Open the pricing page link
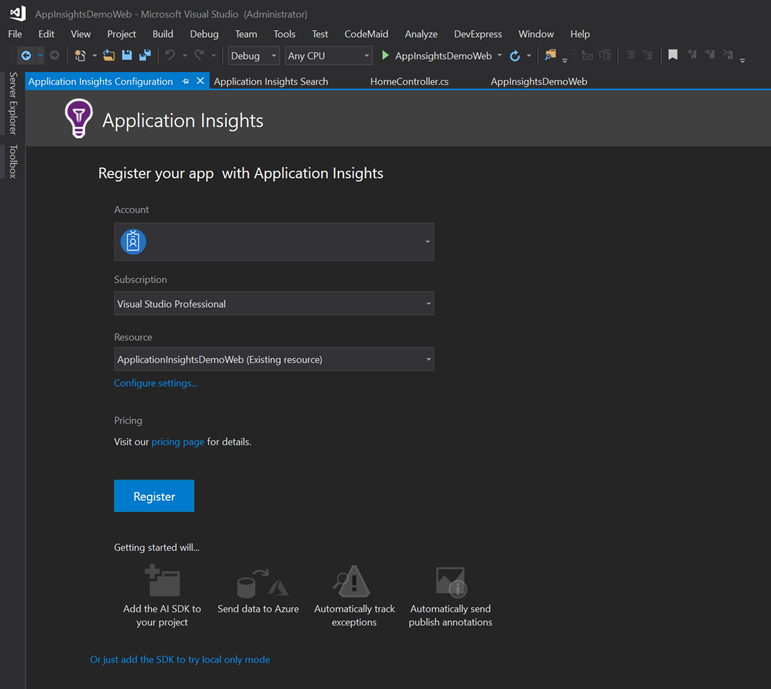 178,442
